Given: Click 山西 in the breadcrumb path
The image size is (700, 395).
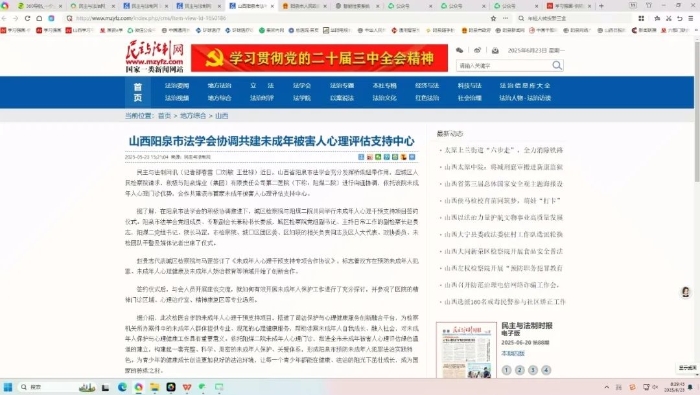Looking at the screenshot, I should tap(221, 116).
